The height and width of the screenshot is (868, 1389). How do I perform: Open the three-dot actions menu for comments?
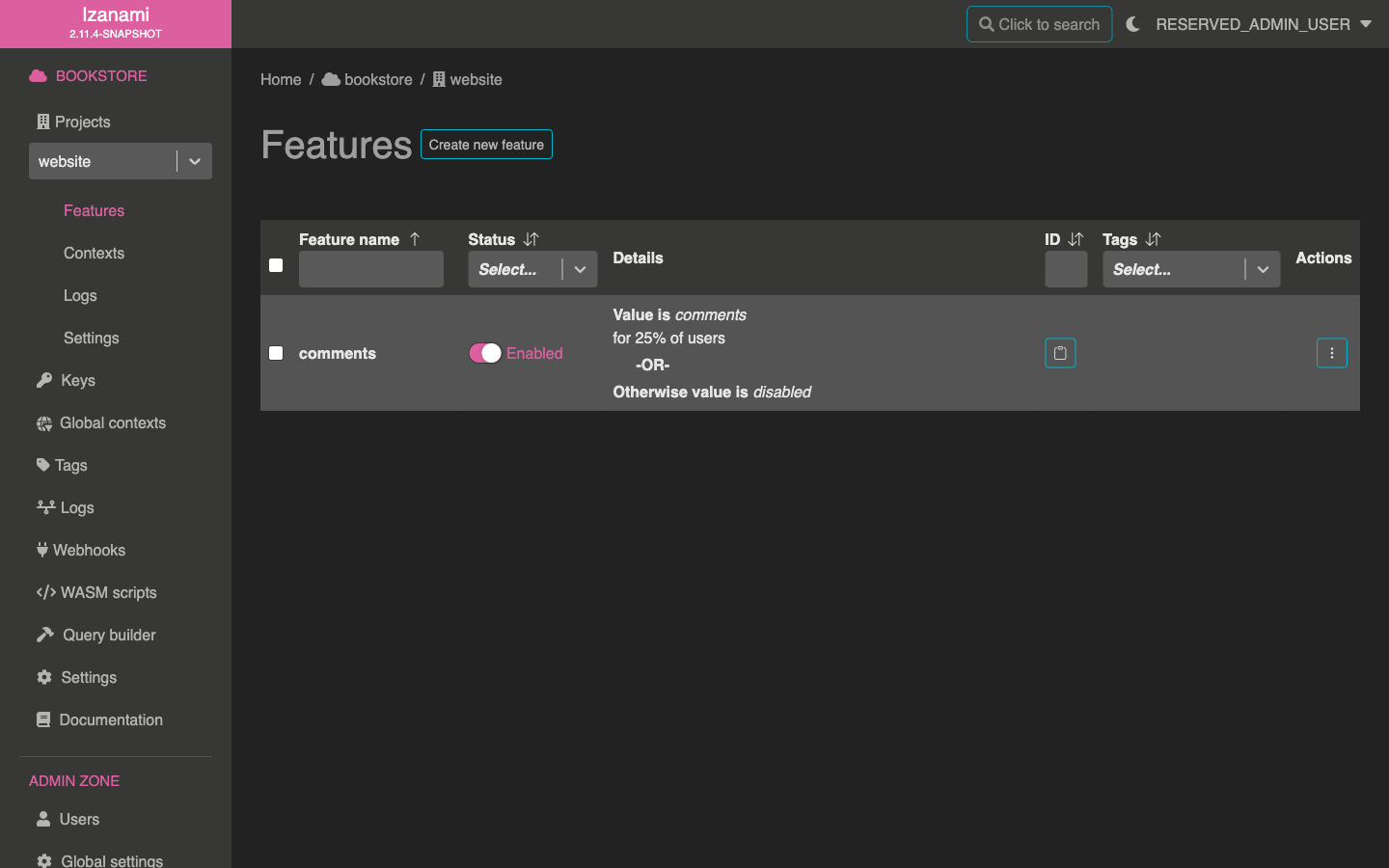coord(1331,353)
